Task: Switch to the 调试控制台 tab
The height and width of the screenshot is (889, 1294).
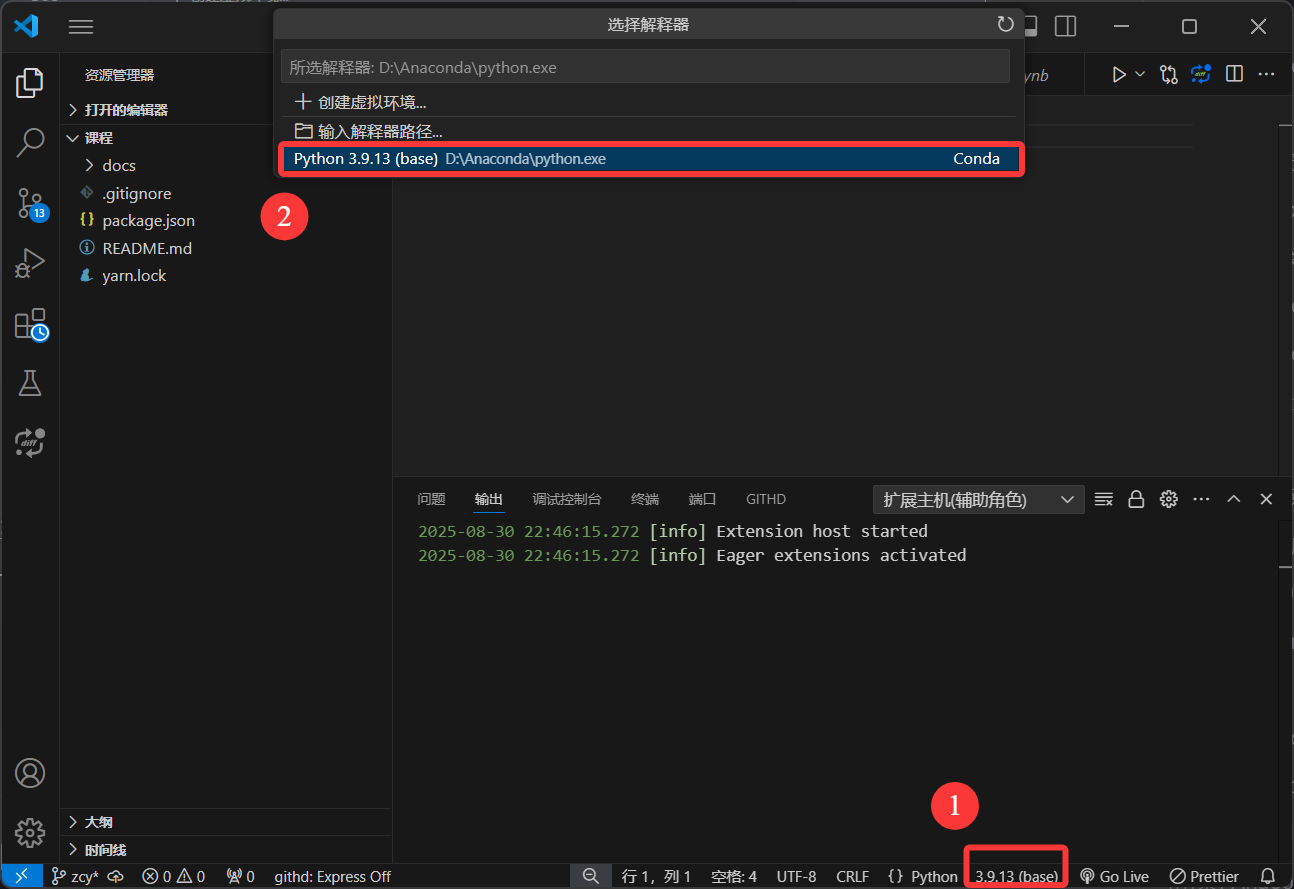Action: pos(567,499)
